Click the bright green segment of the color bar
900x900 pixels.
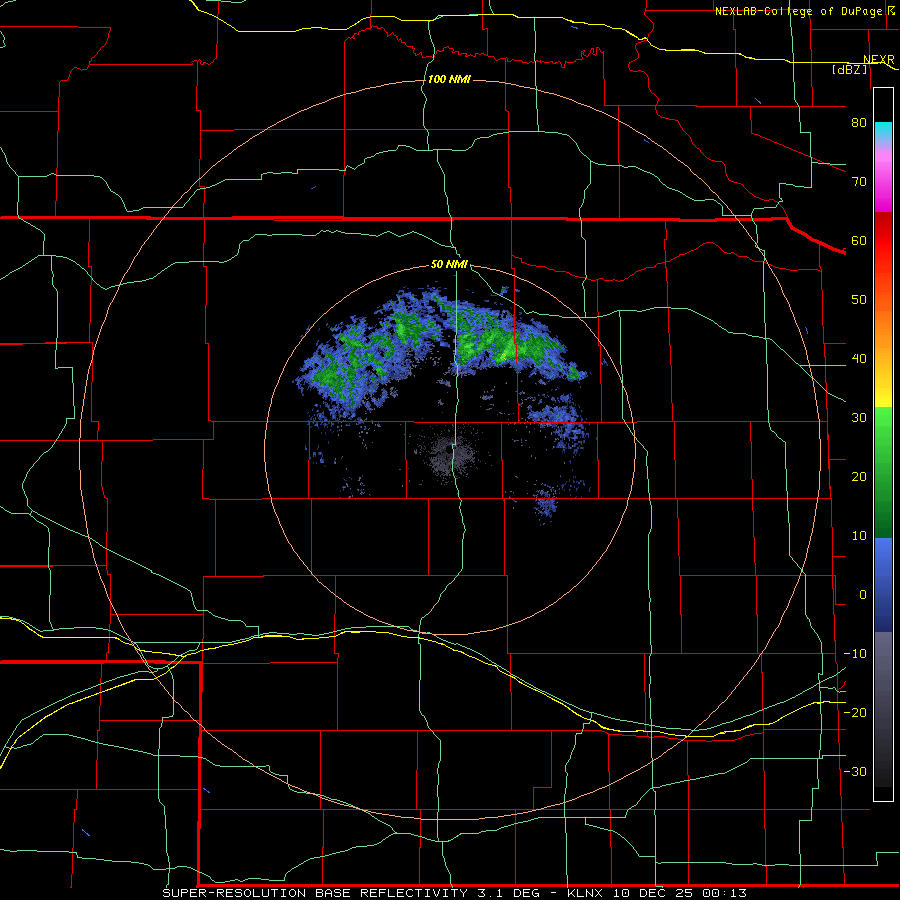tap(883, 428)
